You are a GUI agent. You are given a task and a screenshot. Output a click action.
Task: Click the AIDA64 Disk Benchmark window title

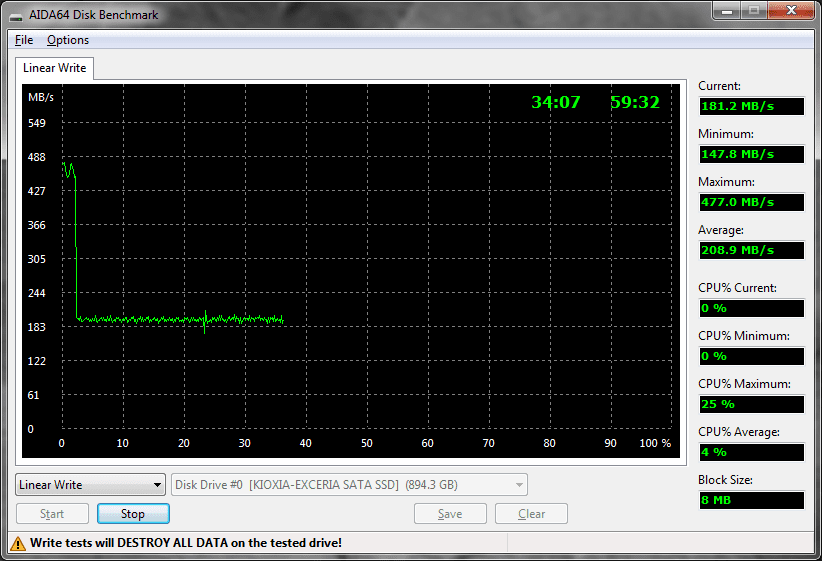click(x=93, y=15)
